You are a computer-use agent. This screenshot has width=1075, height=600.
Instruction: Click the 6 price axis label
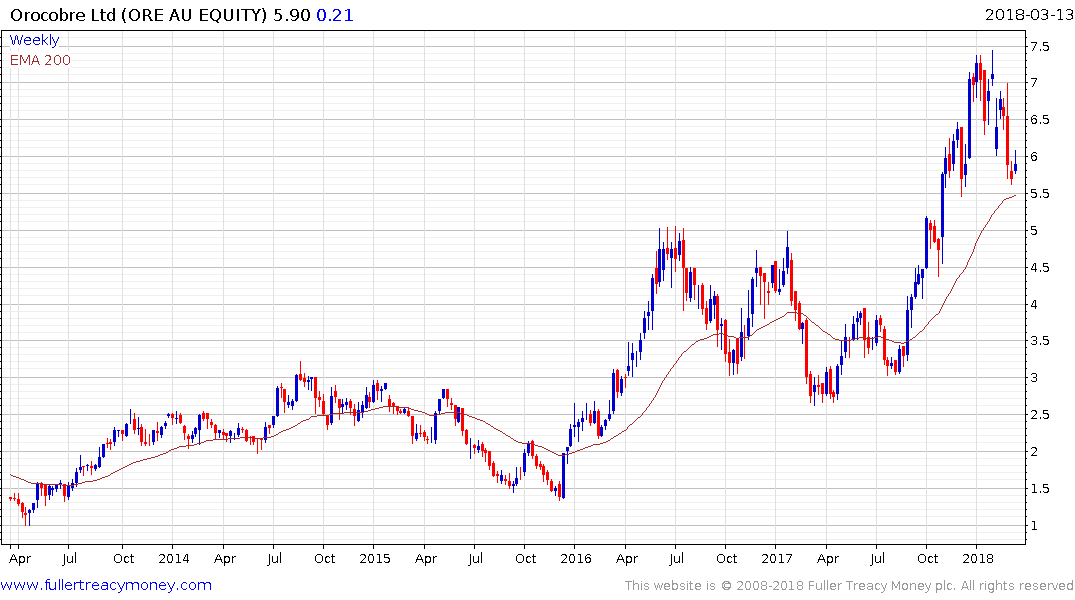(1034, 156)
